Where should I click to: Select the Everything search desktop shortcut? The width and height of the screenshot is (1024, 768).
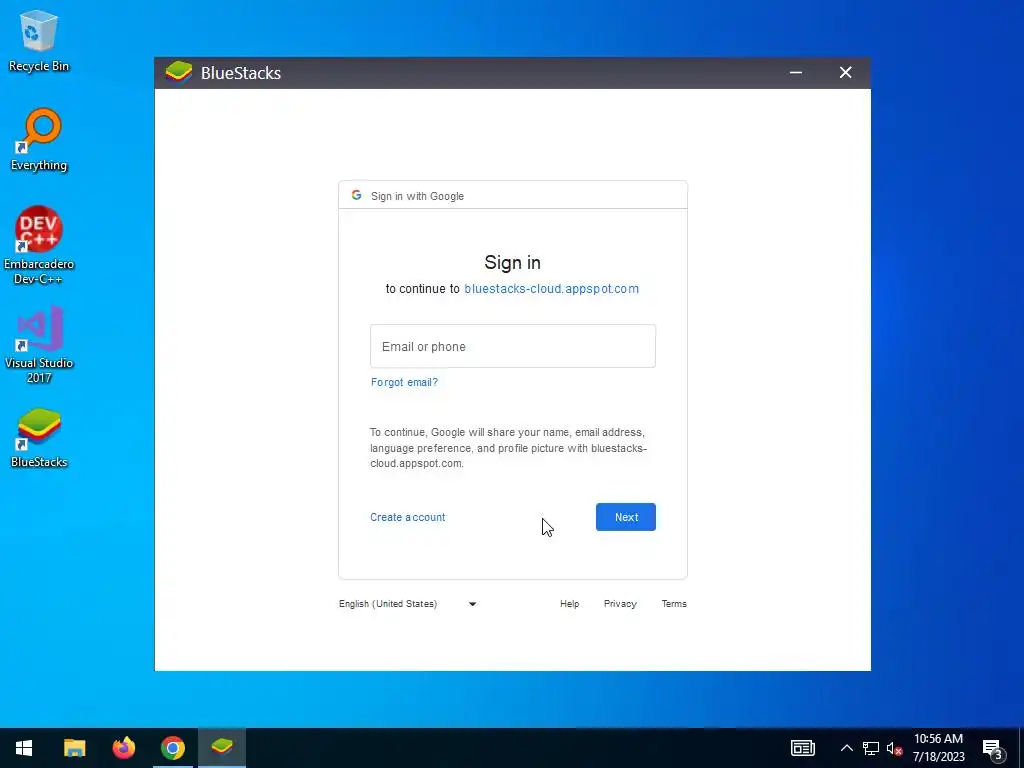[x=39, y=140]
